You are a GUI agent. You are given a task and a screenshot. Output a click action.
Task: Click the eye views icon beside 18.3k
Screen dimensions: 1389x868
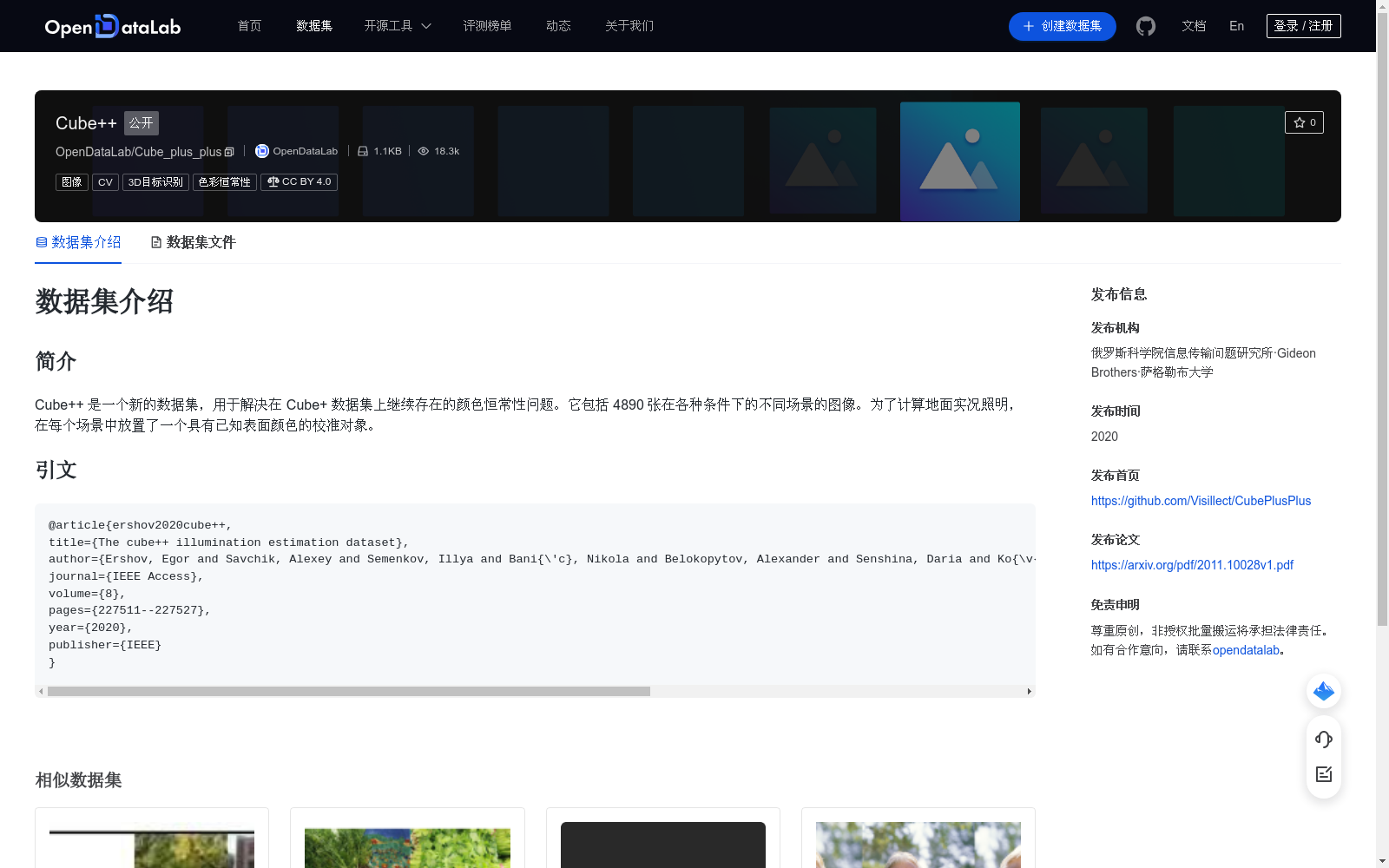(x=424, y=151)
